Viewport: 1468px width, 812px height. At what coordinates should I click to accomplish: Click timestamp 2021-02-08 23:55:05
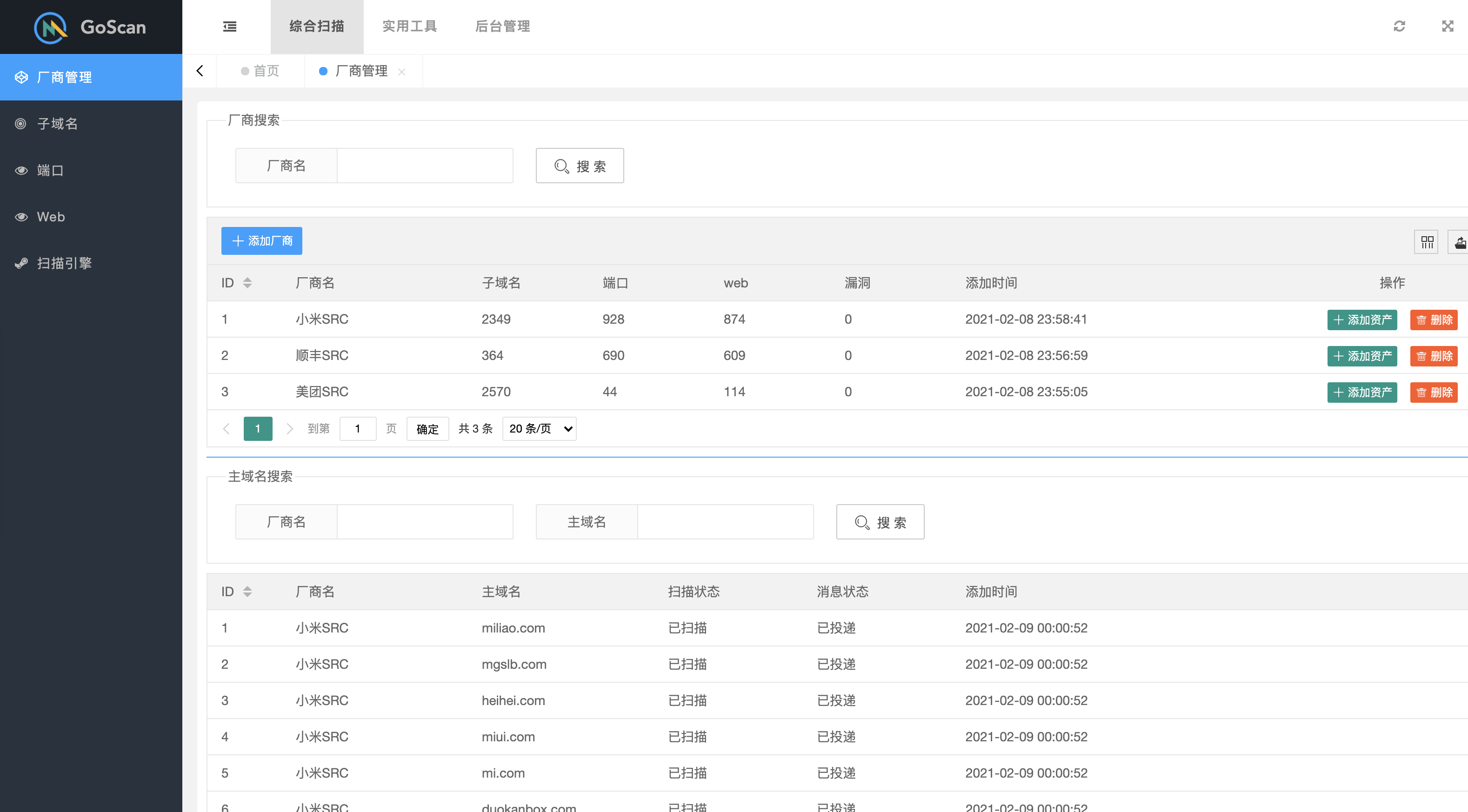(1027, 392)
